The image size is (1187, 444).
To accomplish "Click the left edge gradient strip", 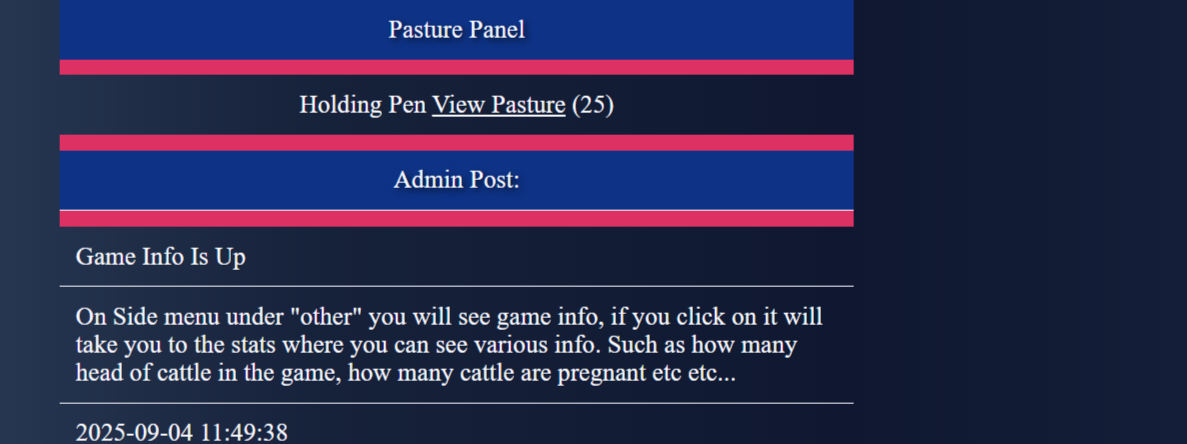I will (28, 220).
